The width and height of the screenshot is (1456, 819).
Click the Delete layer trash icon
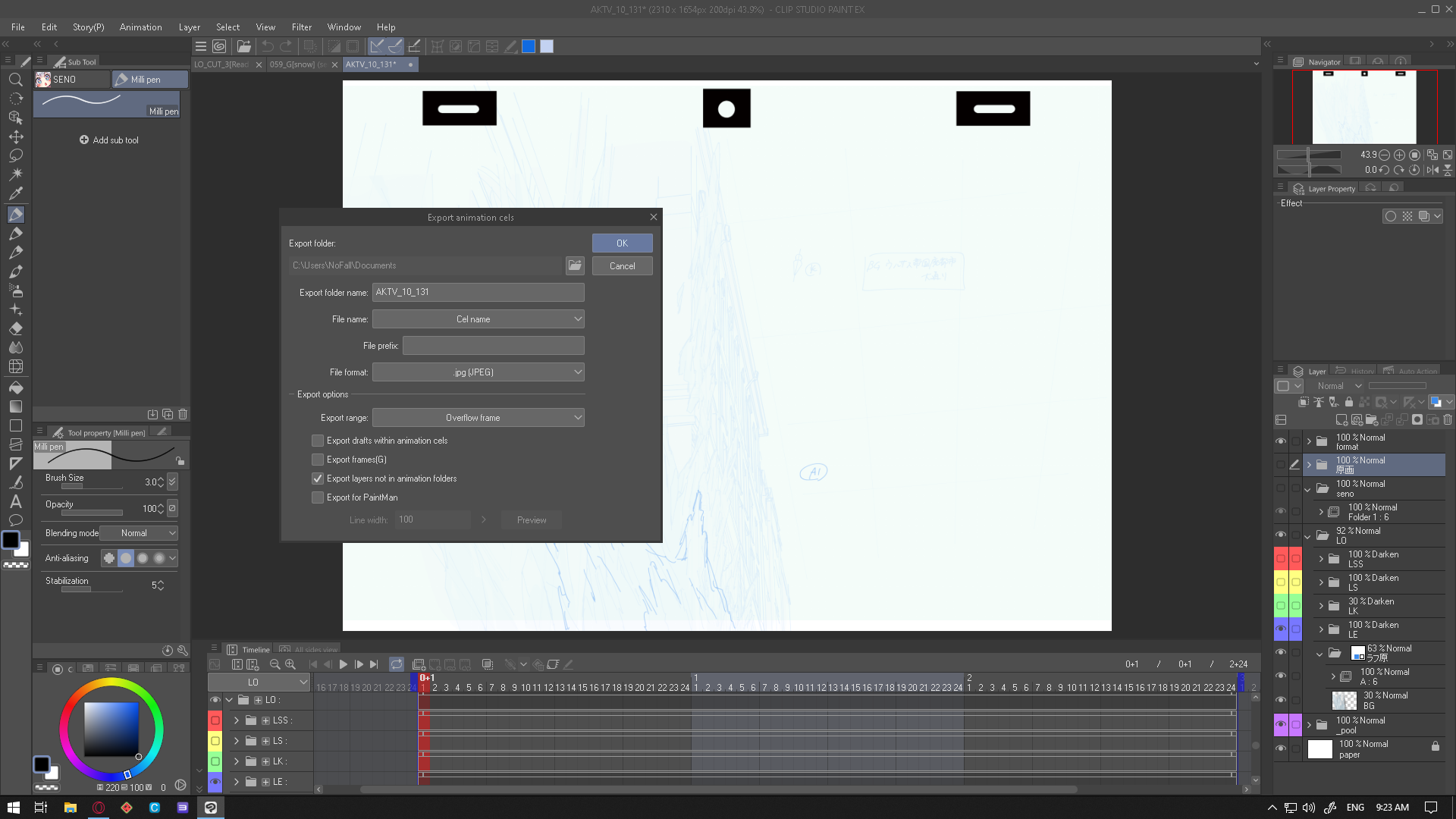coord(1448,419)
